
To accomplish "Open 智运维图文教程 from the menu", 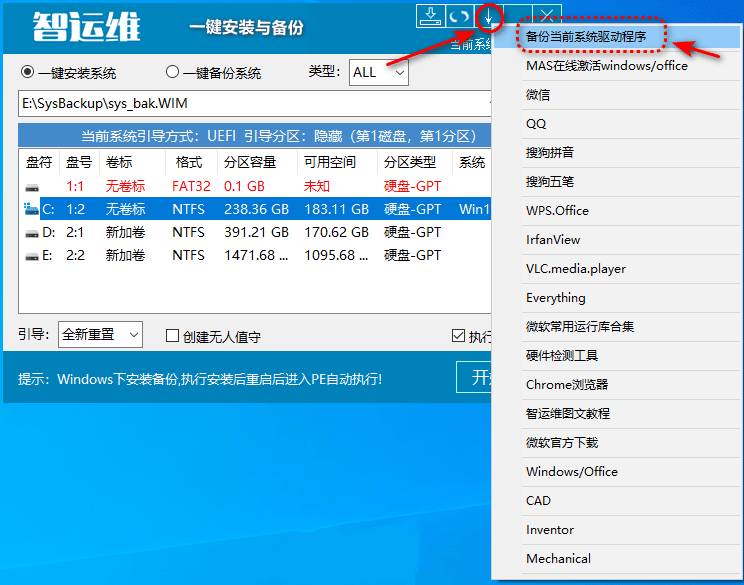I will pyautogui.click(x=568, y=413).
